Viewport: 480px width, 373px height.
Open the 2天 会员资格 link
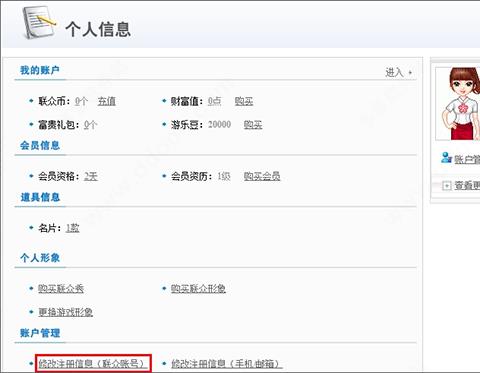91,176
